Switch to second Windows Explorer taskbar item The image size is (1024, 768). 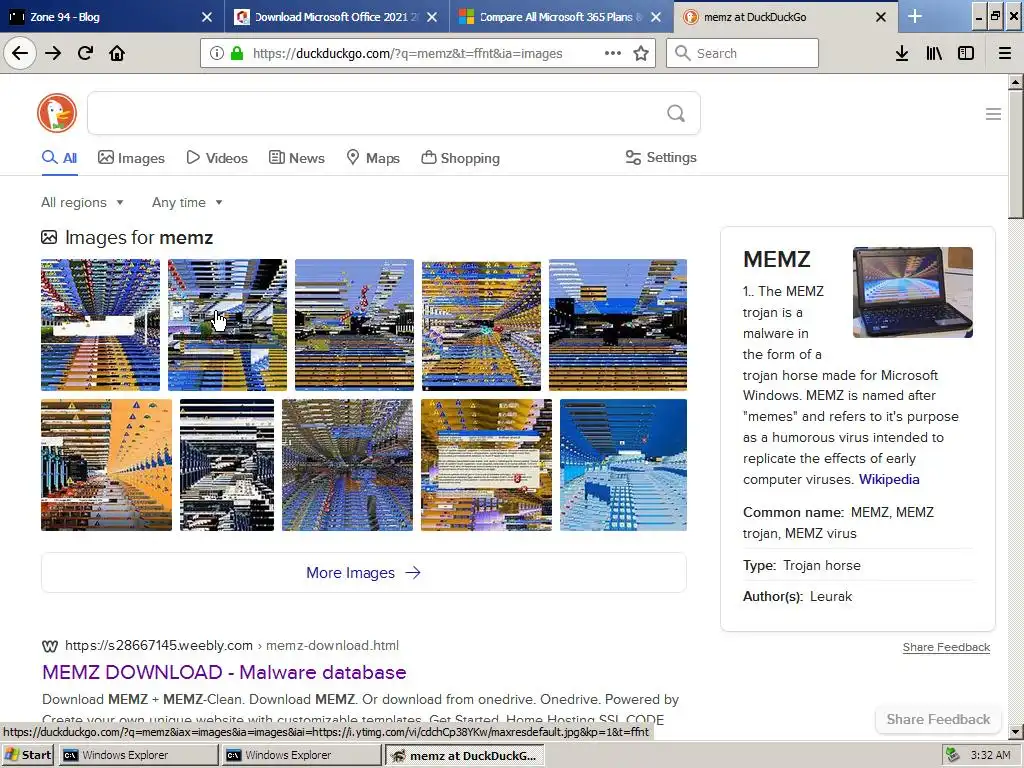click(301, 755)
